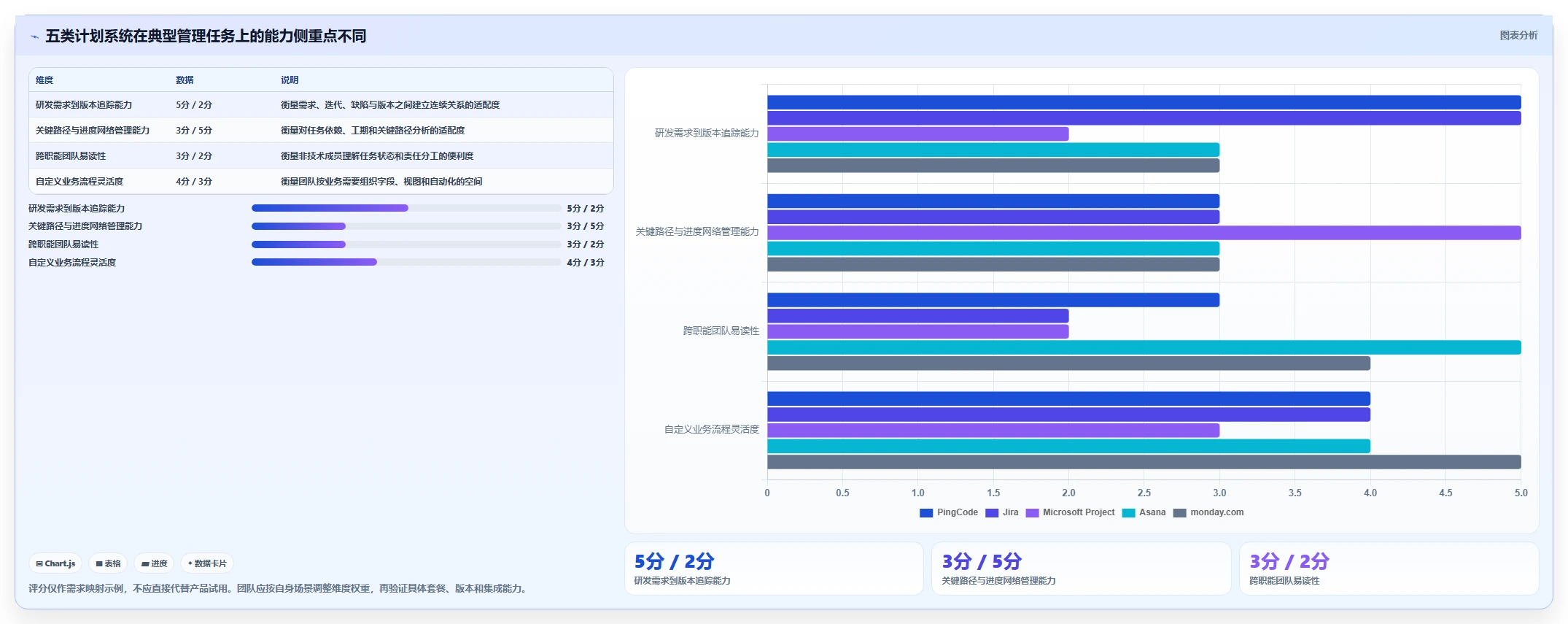
Task: Toggle Asana series in chart legend
Action: [x=1144, y=512]
